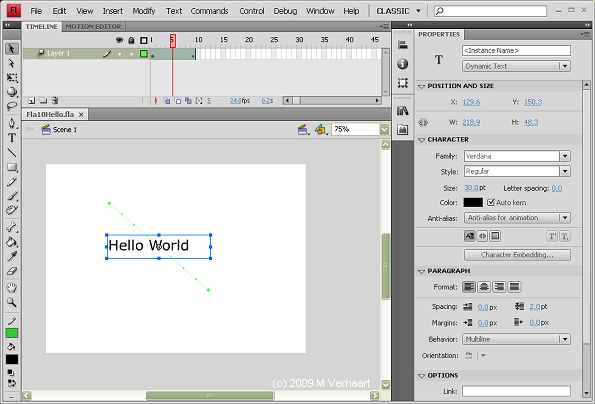The image size is (595, 404).
Task: Collapse the Paragraph section
Action: [421, 271]
